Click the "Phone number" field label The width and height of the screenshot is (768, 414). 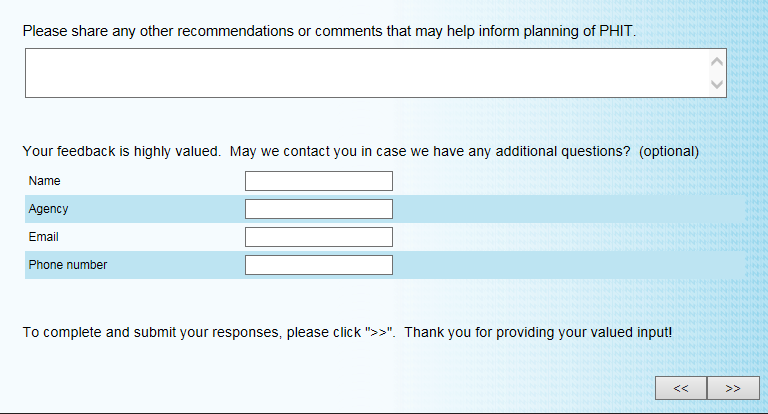tap(68, 265)
